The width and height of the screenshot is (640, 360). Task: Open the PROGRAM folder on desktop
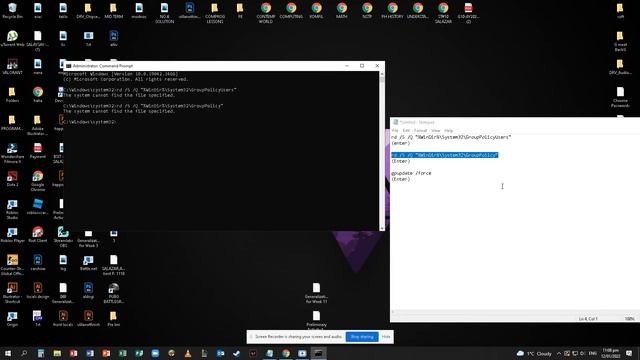pos(12,122)
